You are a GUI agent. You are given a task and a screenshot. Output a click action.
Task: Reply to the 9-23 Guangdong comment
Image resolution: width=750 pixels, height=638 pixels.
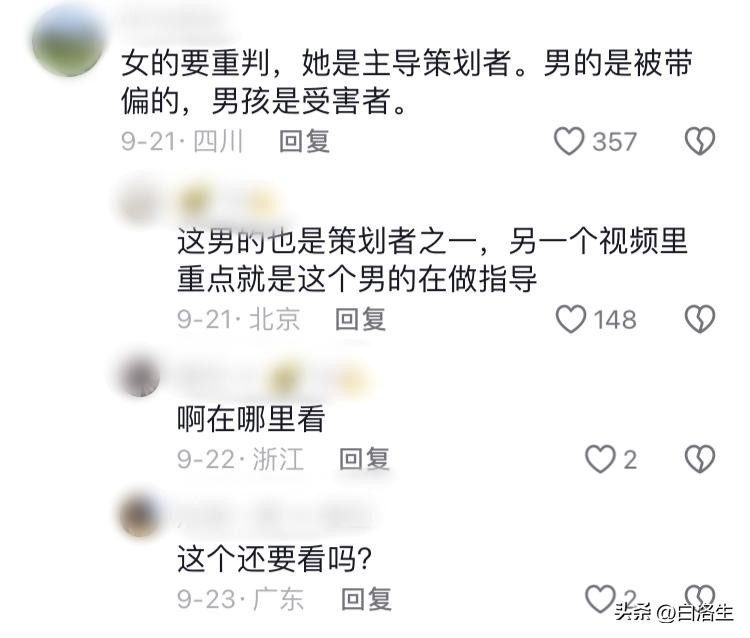pyautogui.click(x=366, y=599)
